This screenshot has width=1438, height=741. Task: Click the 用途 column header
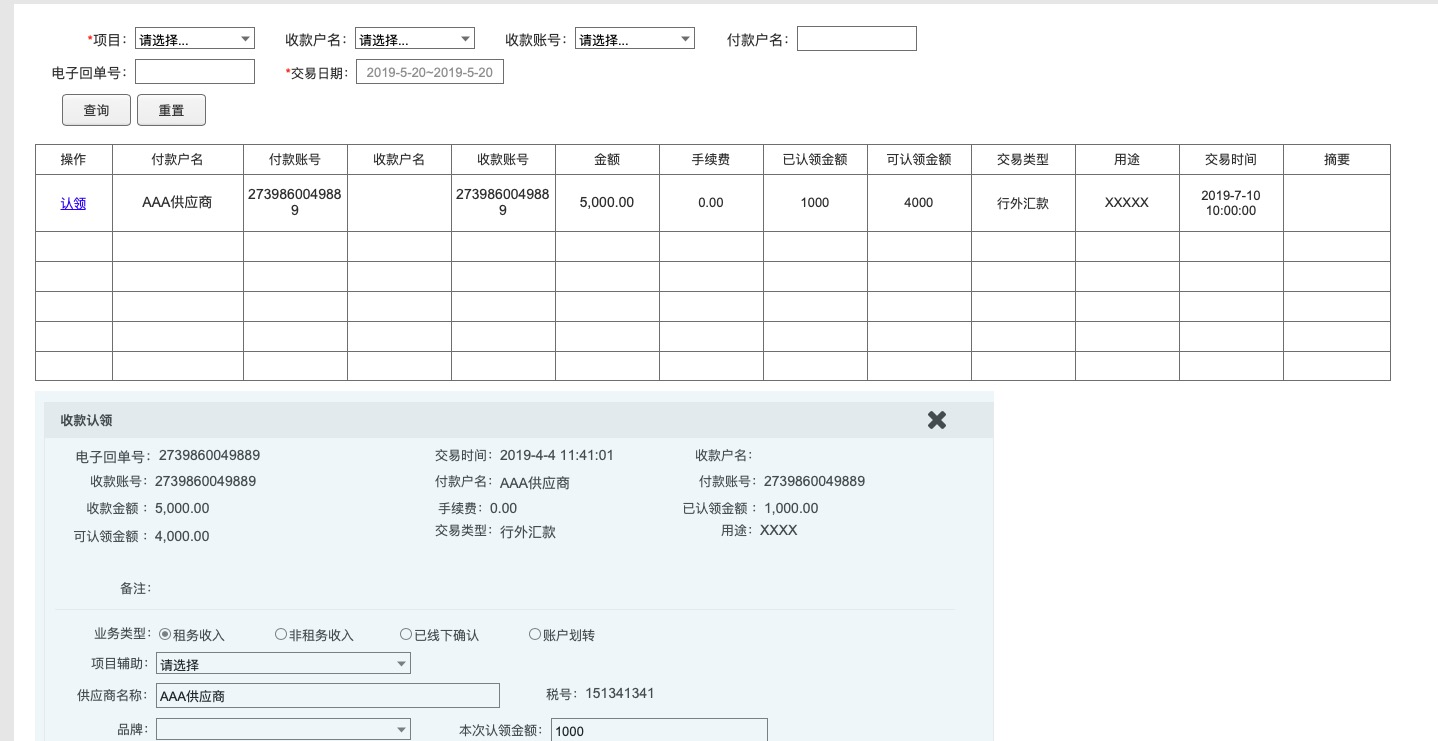tap(1127, 160)
